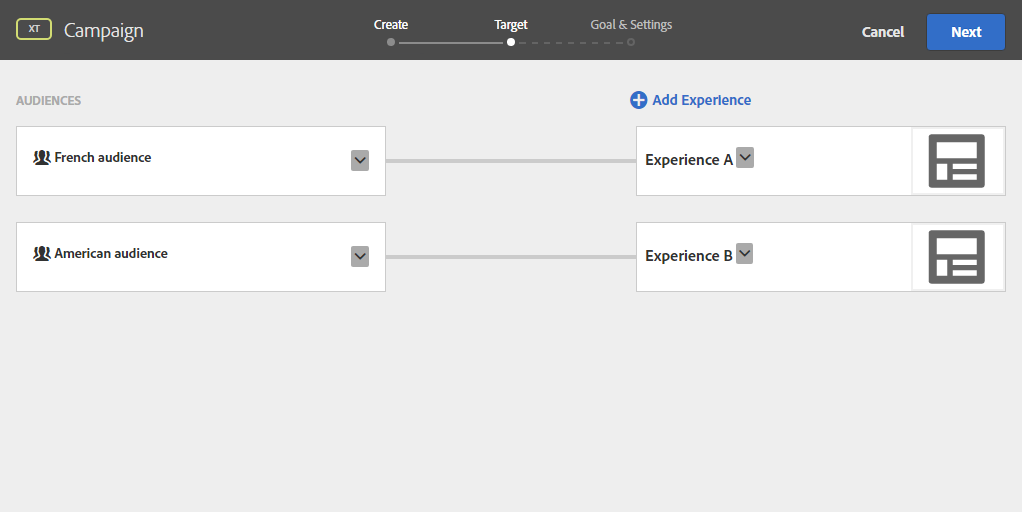
Task: Expand the French audience dropdown arrow
Action: pos(360,161)
